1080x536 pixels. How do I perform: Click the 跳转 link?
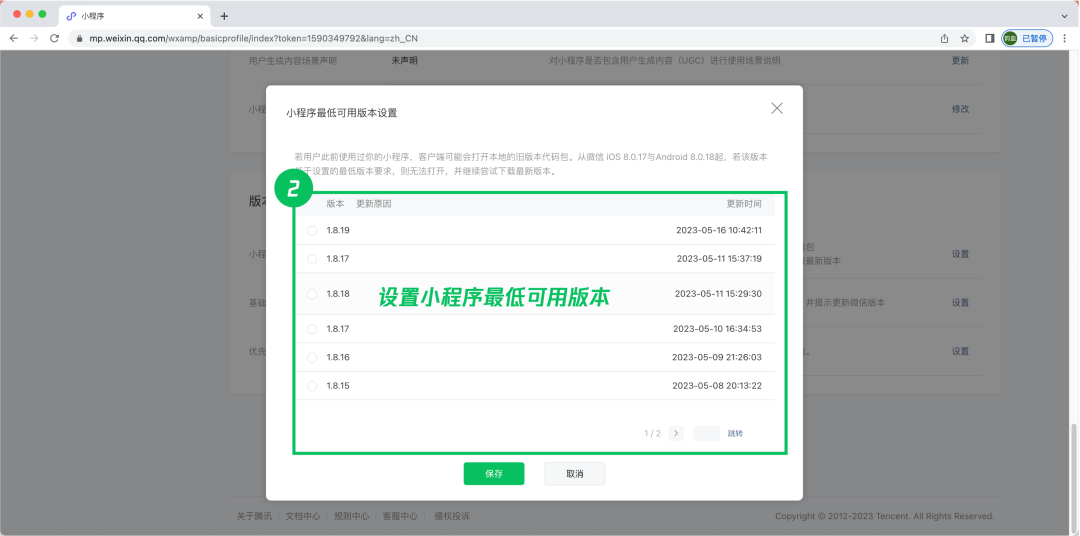point(735,433)
